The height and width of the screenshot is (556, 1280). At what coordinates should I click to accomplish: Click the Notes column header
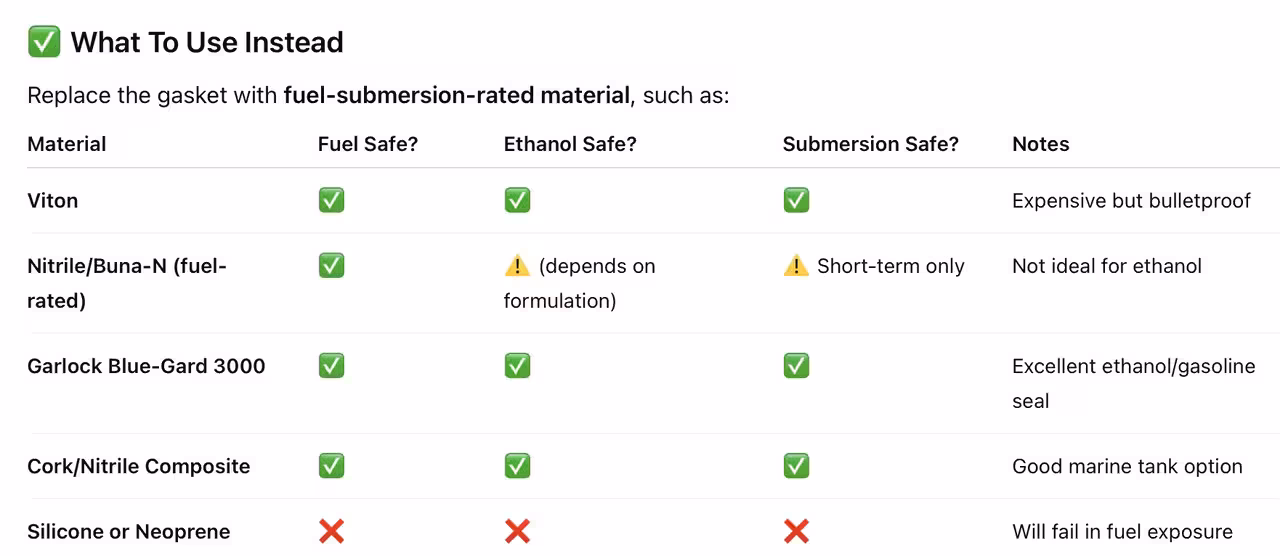[x=1040, y=144]
